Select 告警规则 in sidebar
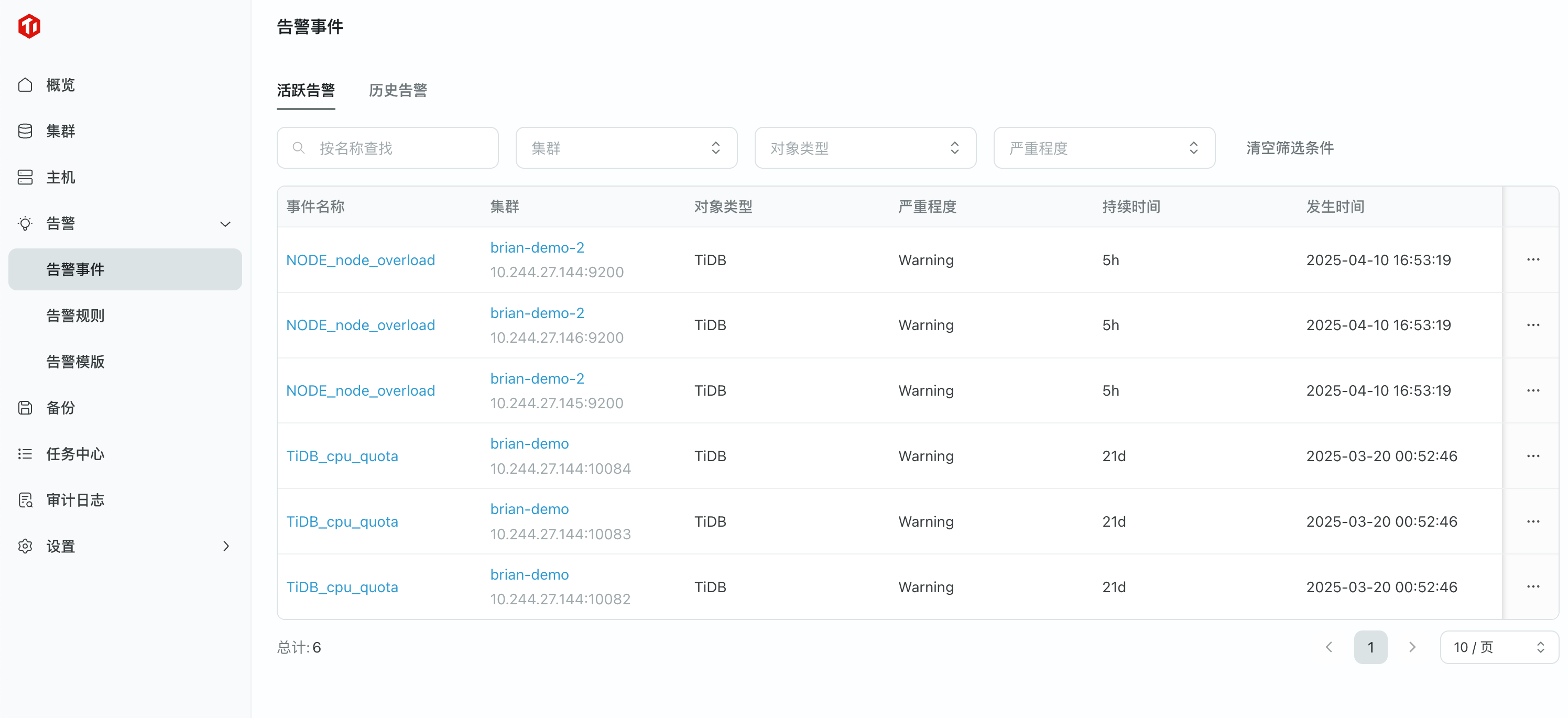This screenshot has width=1568, height=718. [x=75, y=316]
